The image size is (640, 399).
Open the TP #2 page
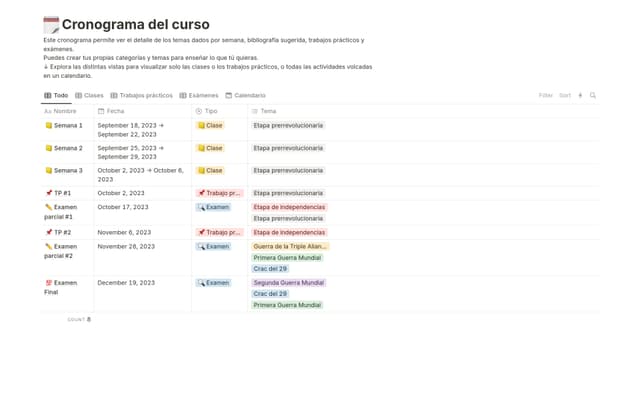coord(62,232)
